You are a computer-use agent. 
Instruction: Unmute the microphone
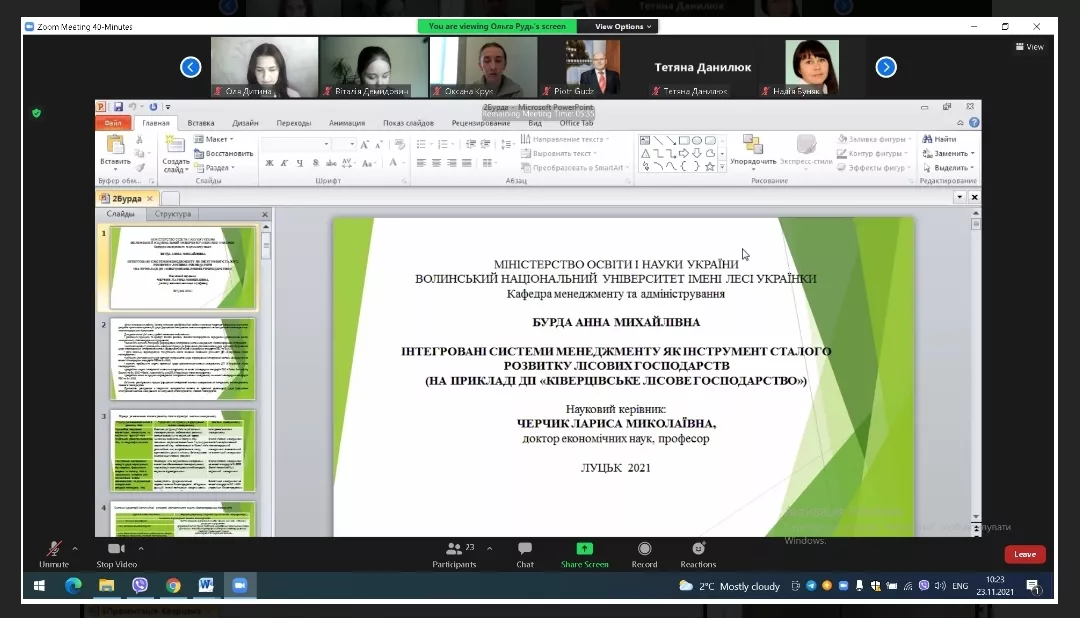tap(53, 549)
